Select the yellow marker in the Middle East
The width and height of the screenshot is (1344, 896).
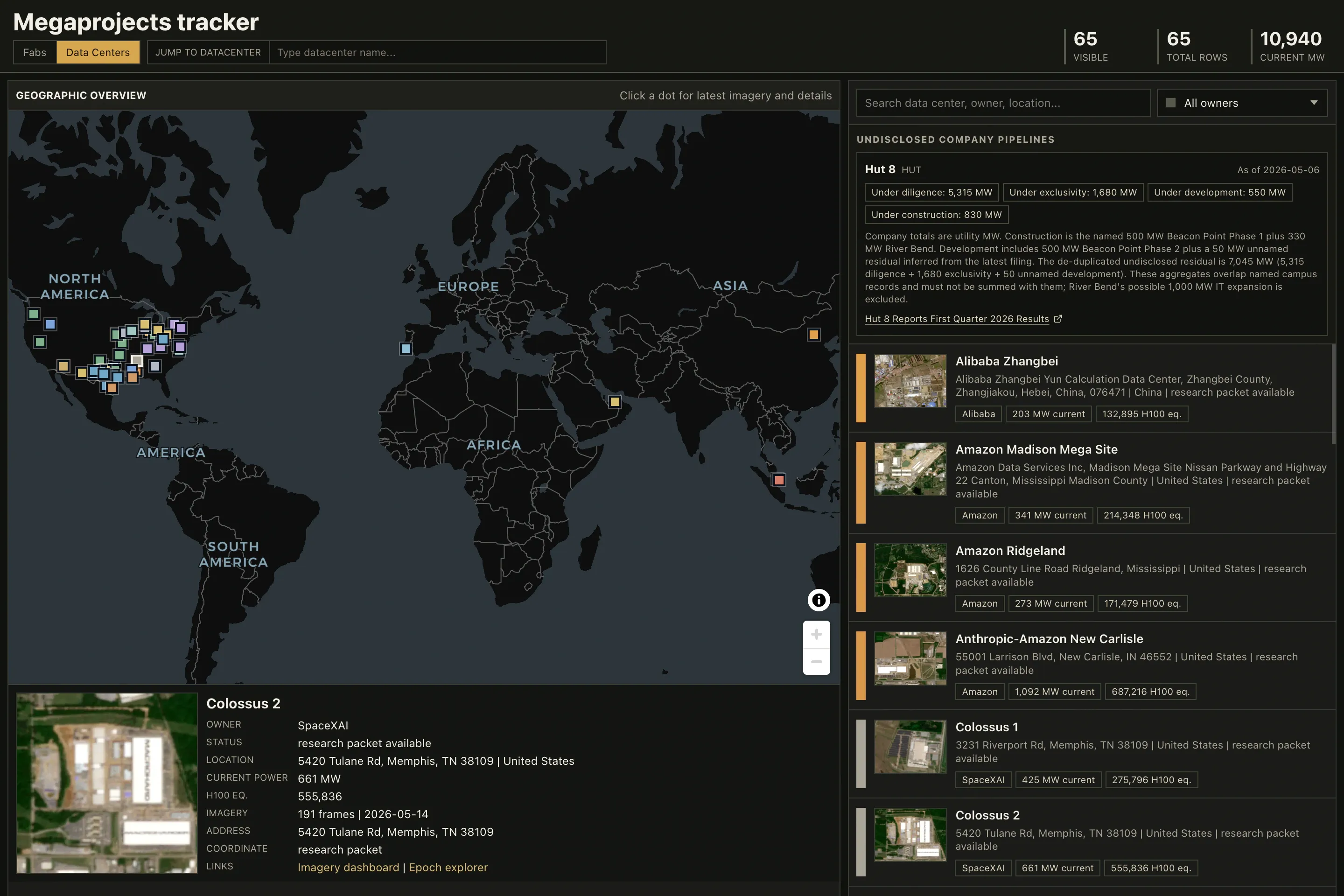tap(614, 402)
